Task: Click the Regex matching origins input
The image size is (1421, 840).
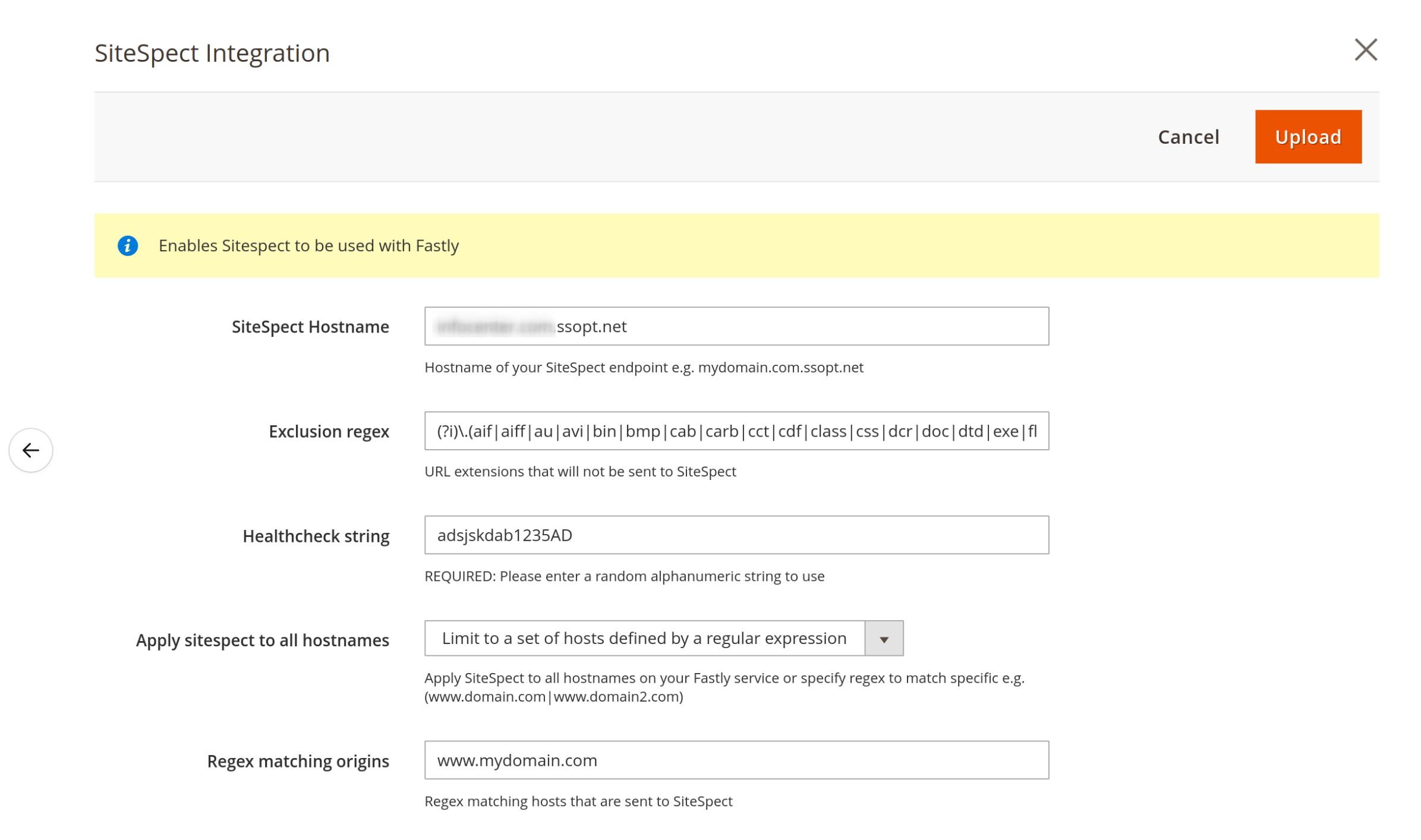Action: [x=736, y=760]
